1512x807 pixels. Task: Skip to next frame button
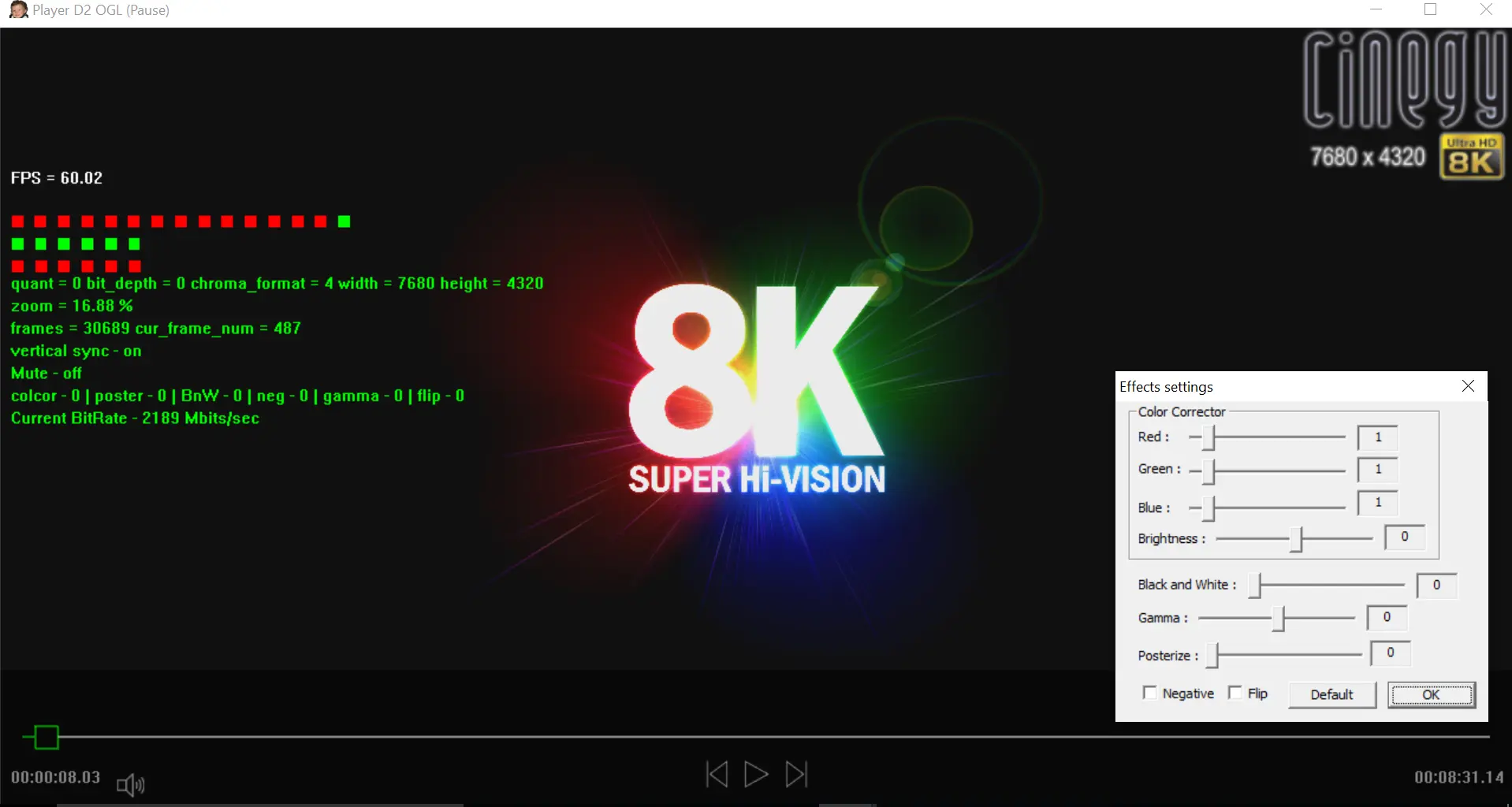796,774
